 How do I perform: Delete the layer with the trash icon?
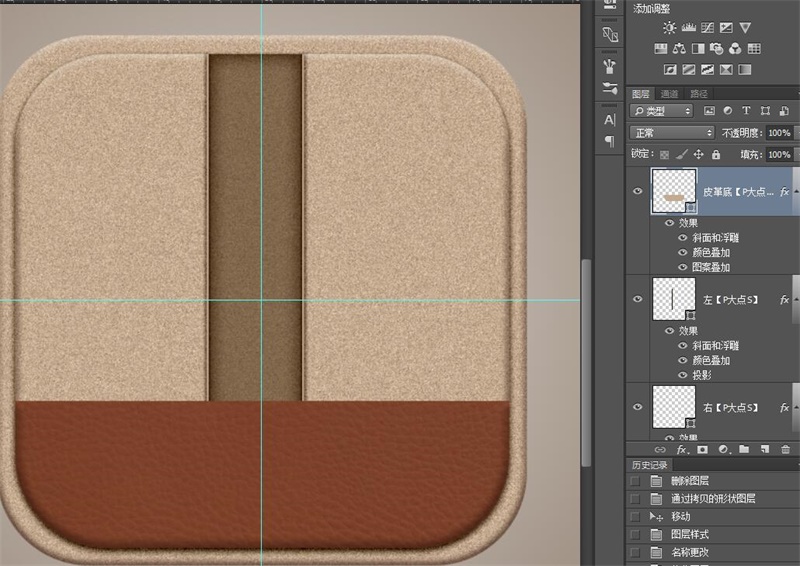(786, 449)
